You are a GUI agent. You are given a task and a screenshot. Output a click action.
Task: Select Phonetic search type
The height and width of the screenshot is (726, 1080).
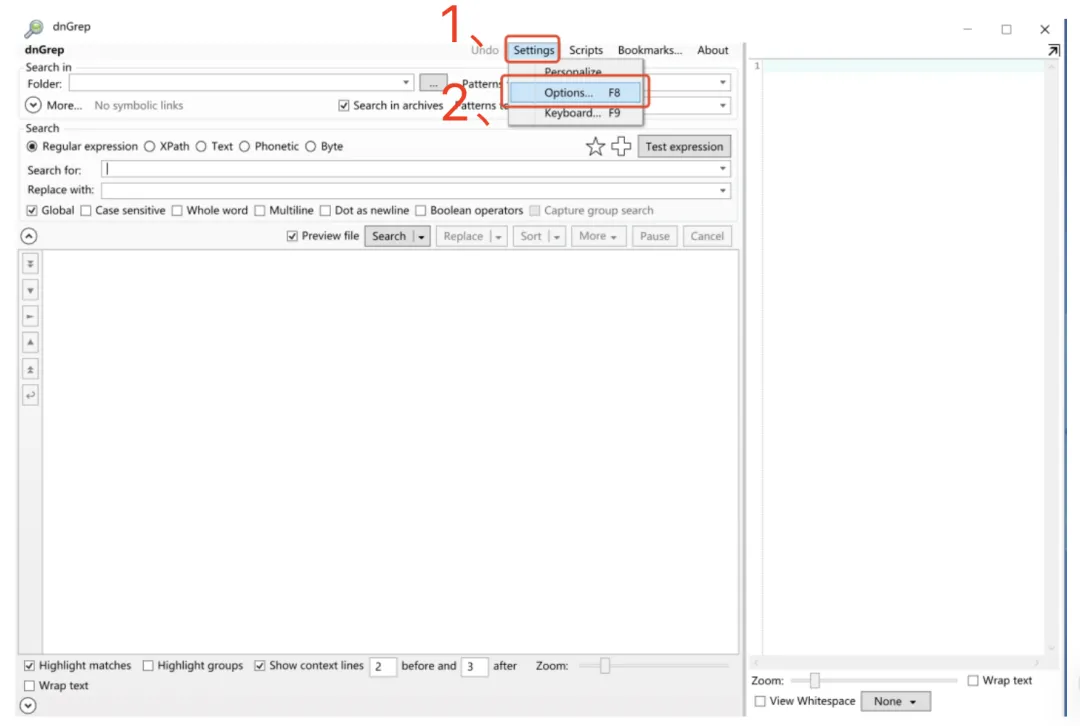click(x=245, y=147)
